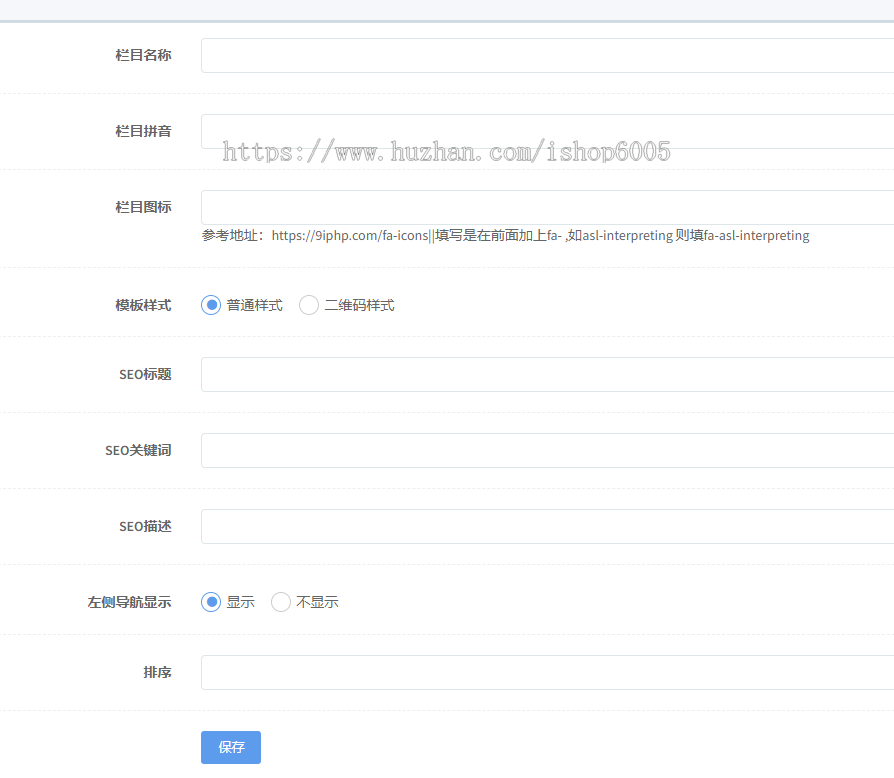Click the 栏目图标 input field
Screen dimensions: 894x778
tap(547, 207)
